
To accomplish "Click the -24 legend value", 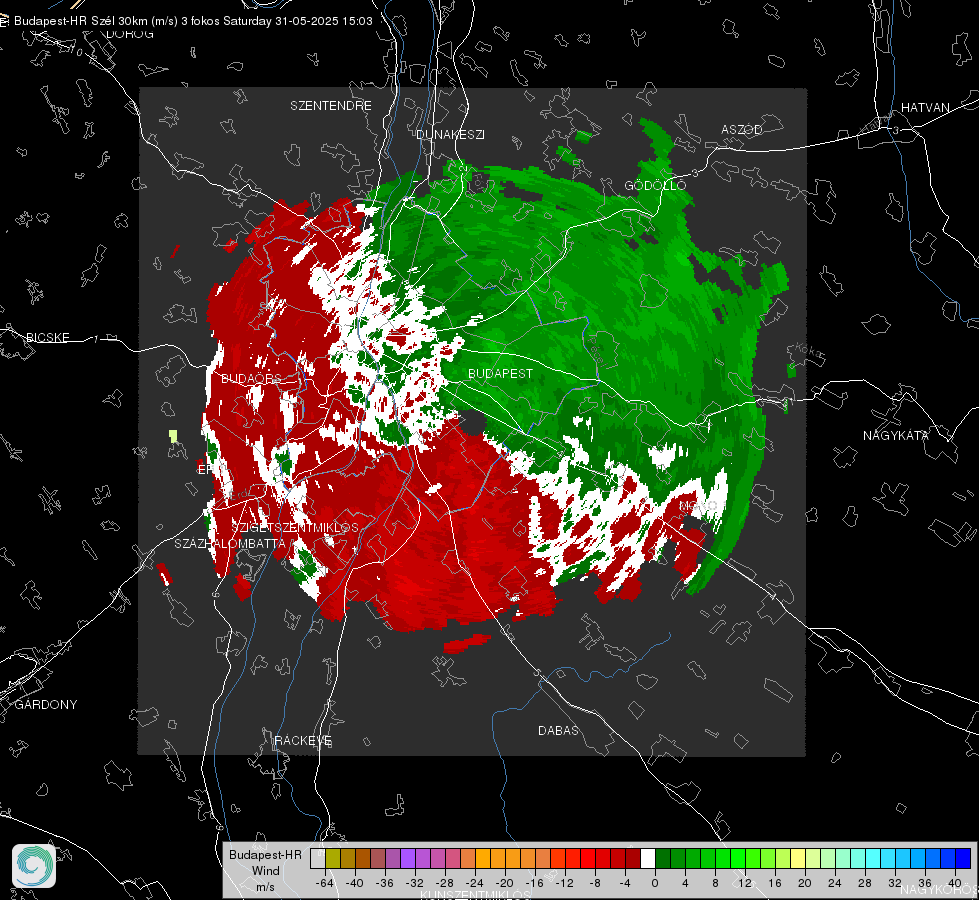I will [x=475, y=883].
